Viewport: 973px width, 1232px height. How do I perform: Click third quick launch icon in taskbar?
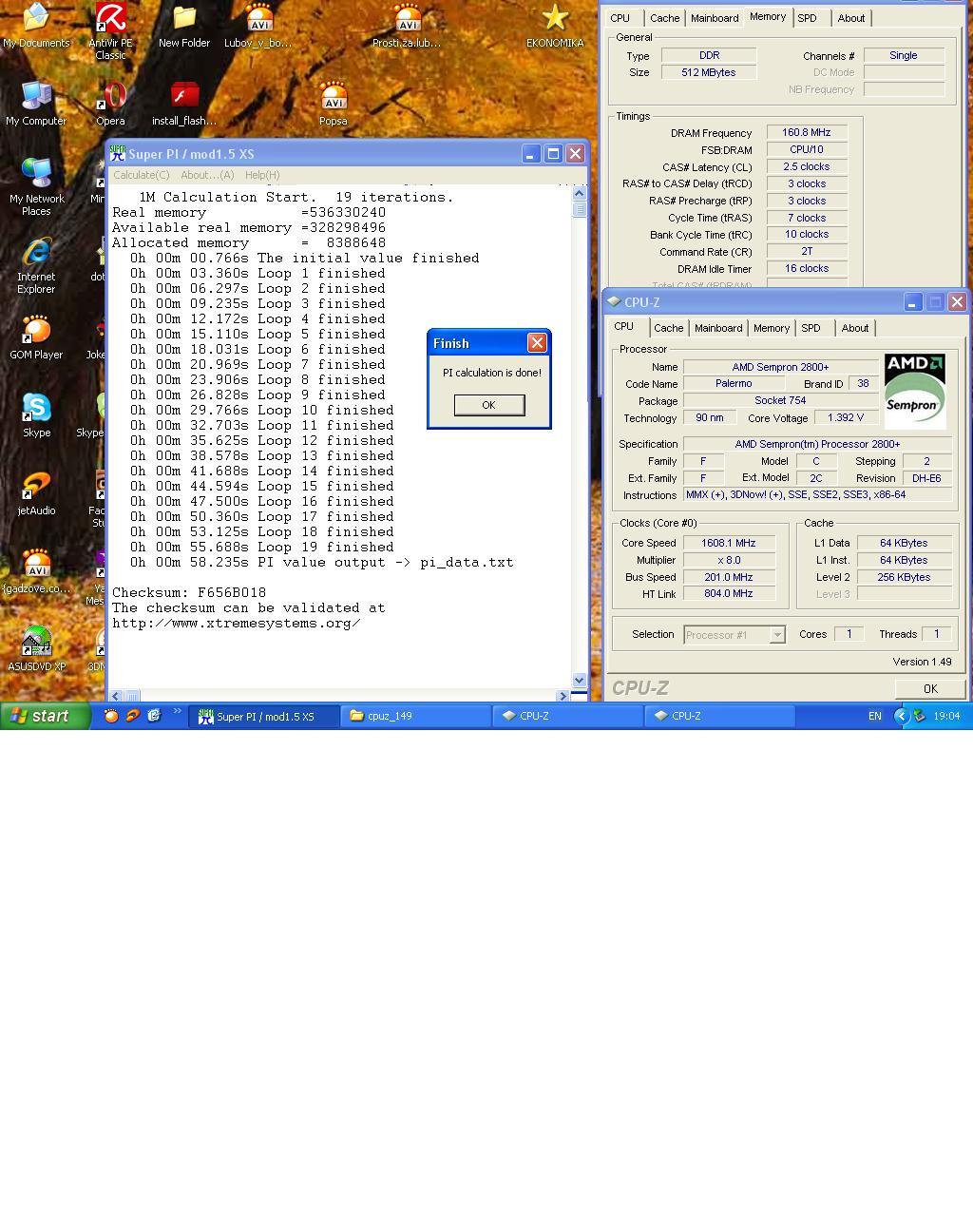click(154, 716)
